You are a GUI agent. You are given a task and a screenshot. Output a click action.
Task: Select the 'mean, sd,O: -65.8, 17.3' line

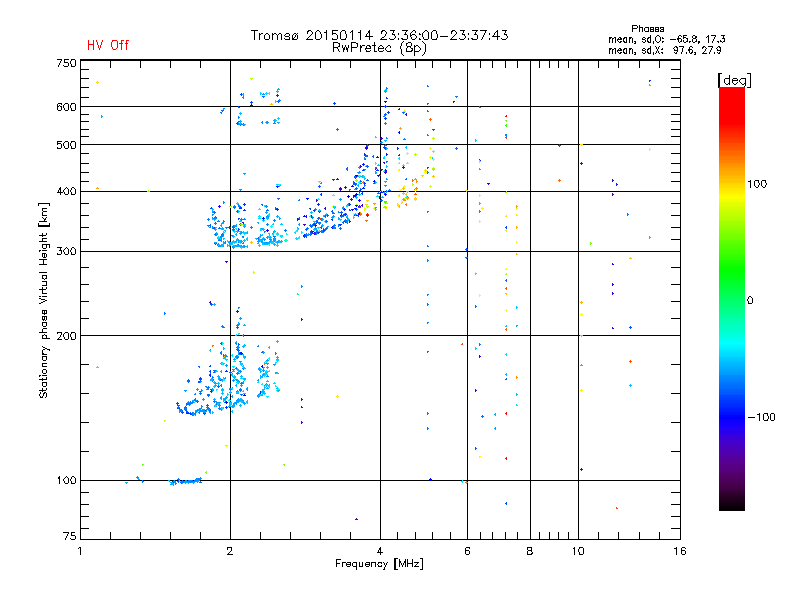666,39
